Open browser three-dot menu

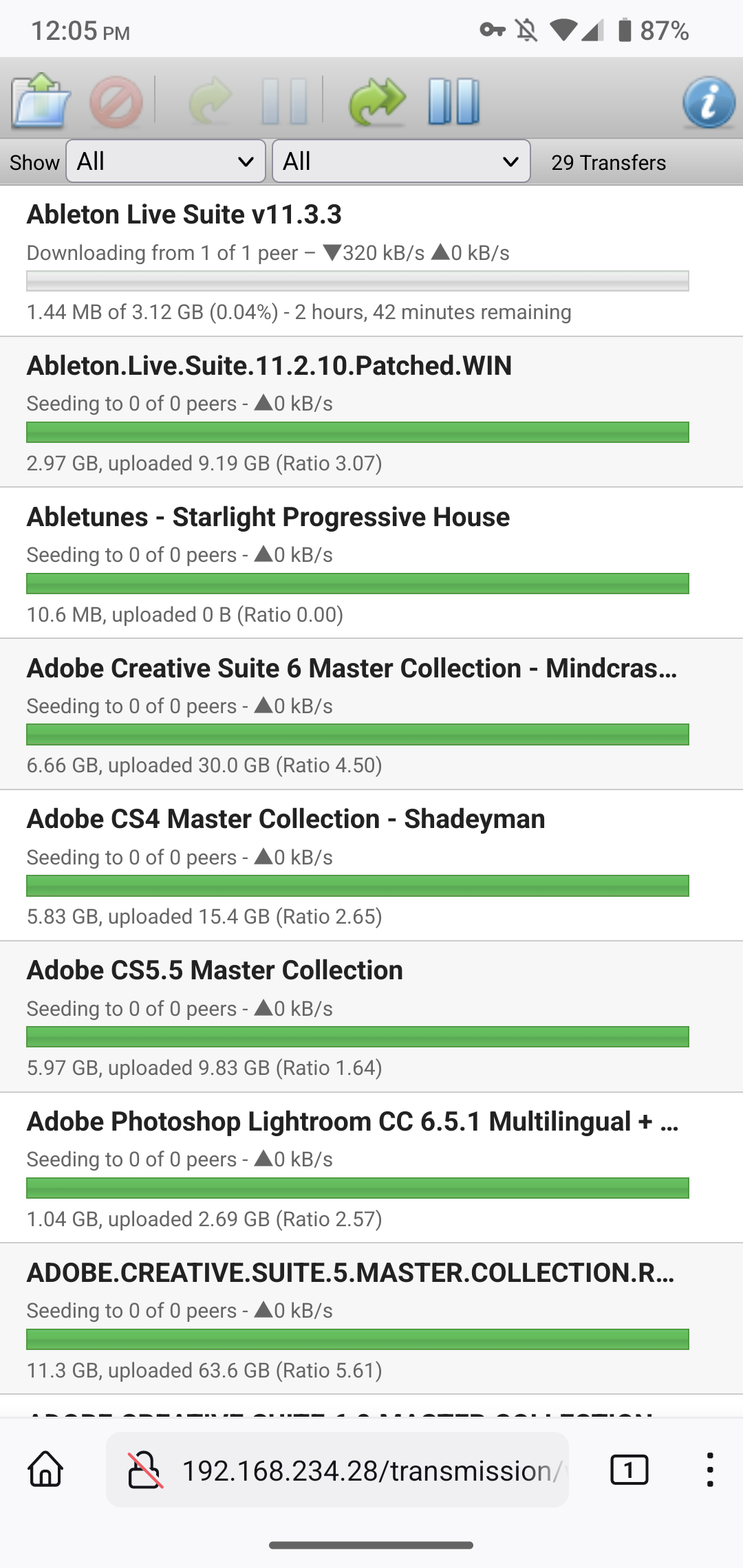pos(709,1470)
